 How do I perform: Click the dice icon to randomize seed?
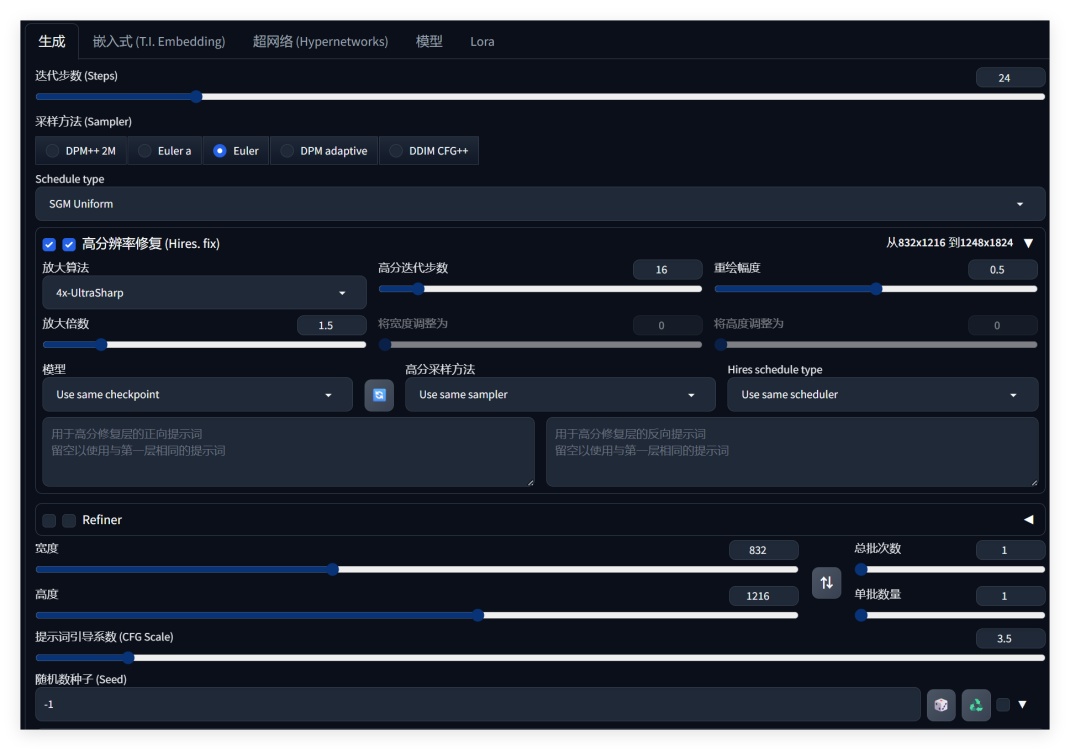click(x=941, y=705)
